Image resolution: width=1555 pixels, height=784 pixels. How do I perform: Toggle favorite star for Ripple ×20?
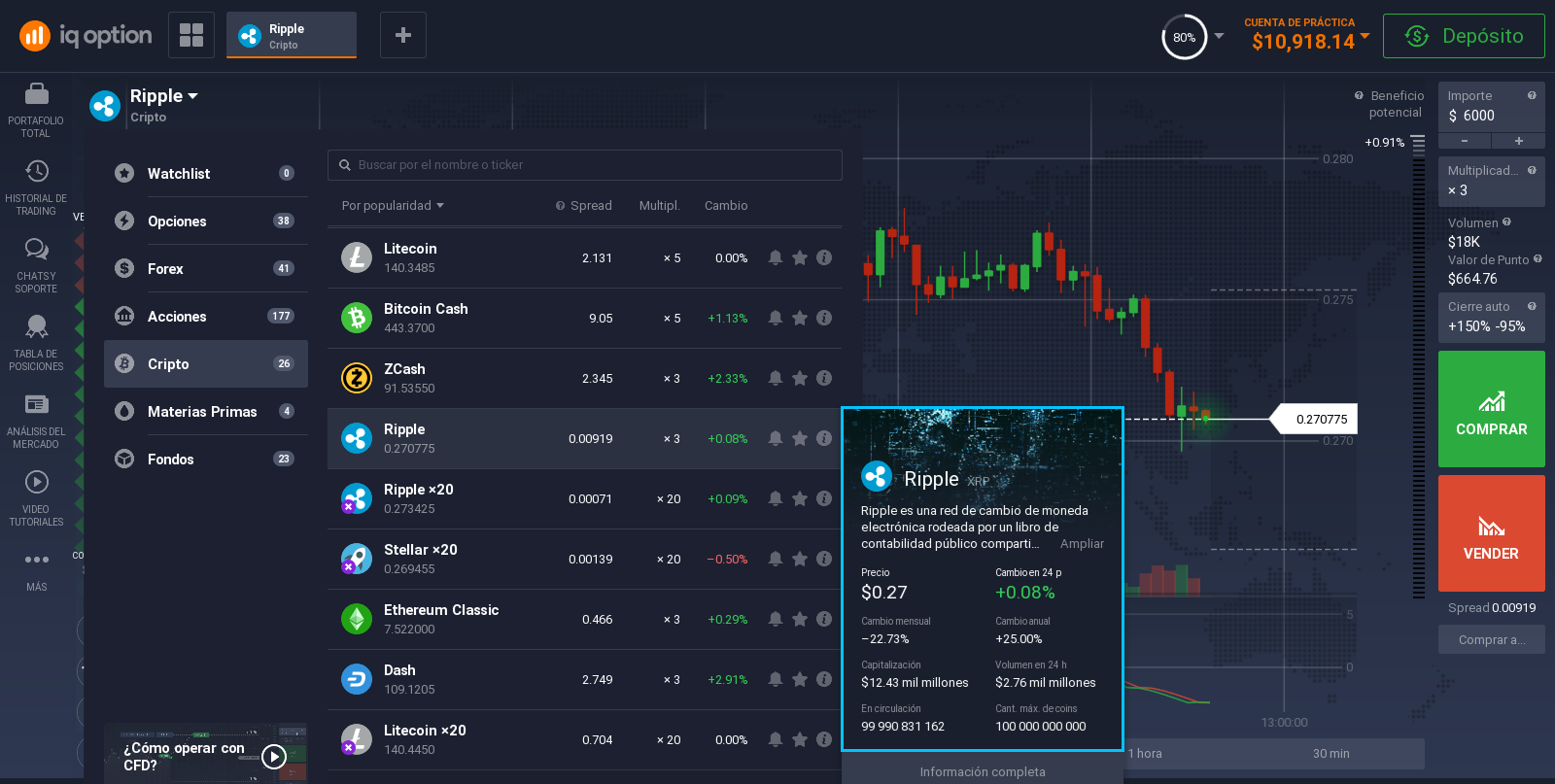[x=800, y=498]
